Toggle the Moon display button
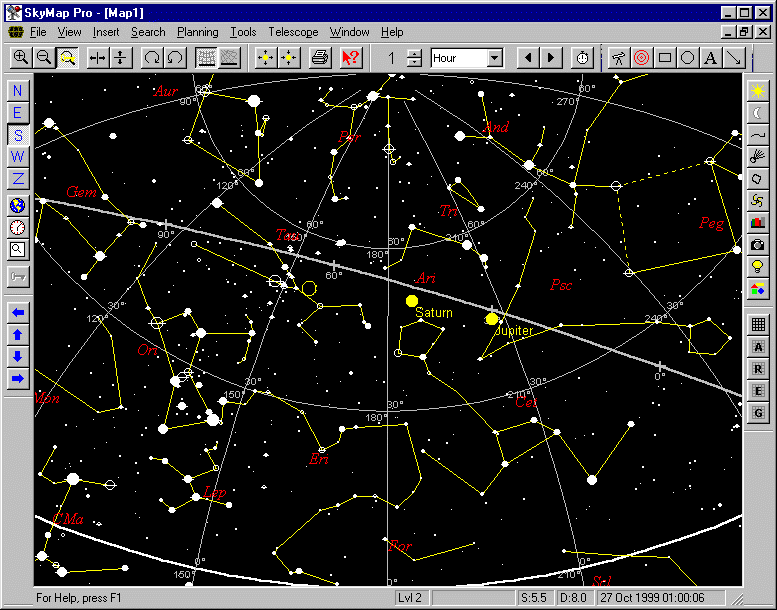The image size is (777, 610). point(758,113)
